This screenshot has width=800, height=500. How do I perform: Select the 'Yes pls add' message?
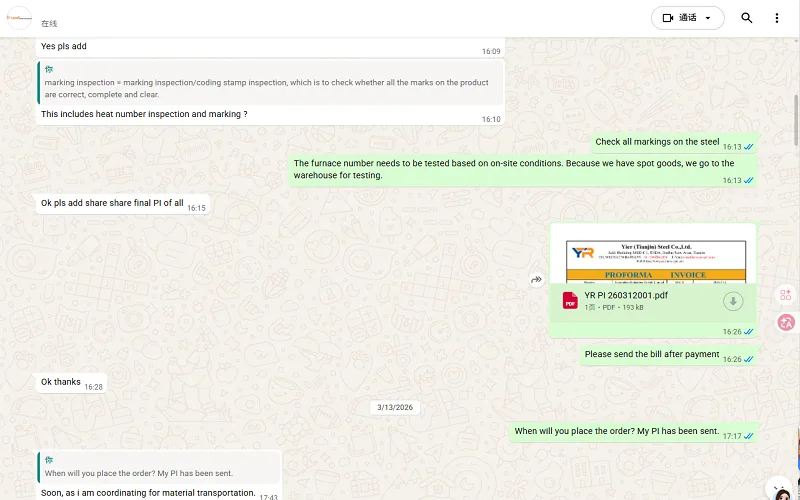(64, 46)
